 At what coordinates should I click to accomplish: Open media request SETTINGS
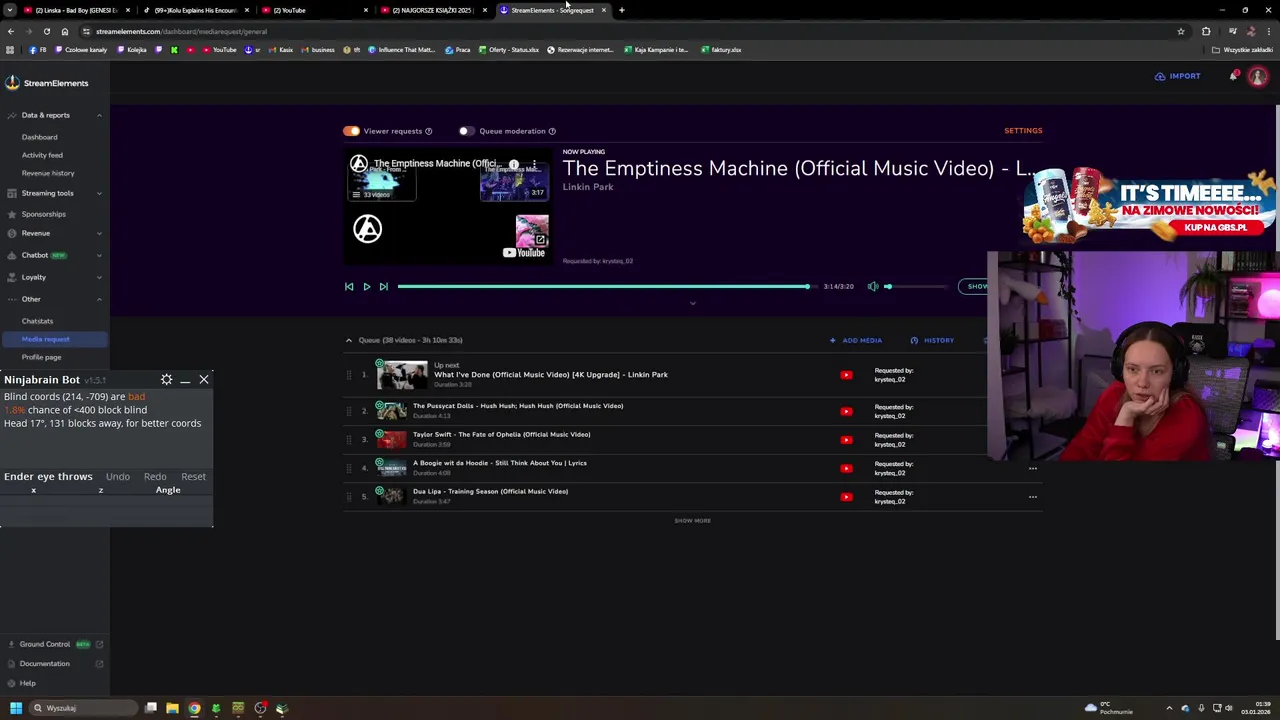[1023, 131]
